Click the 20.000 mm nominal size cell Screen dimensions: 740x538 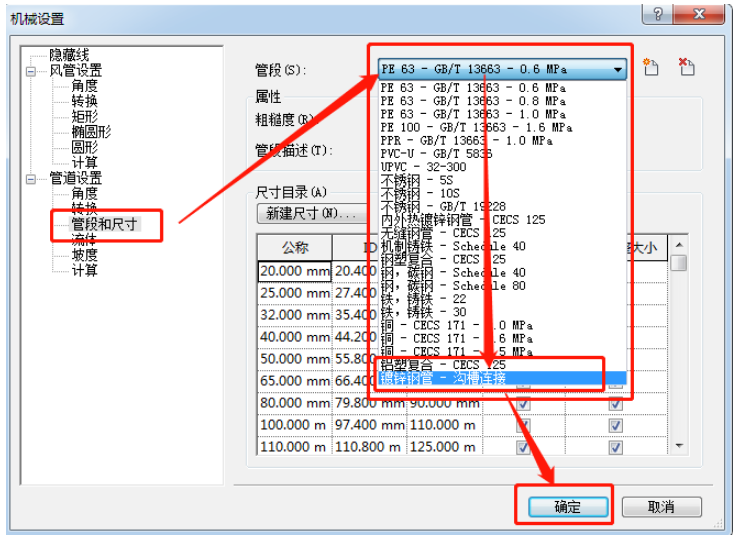click(295, 271)
